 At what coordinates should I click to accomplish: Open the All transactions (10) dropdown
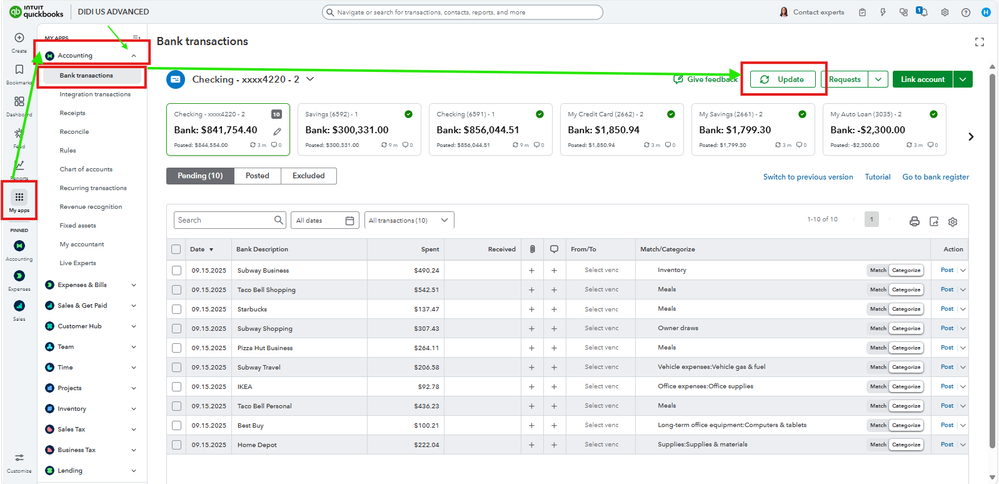409,220
